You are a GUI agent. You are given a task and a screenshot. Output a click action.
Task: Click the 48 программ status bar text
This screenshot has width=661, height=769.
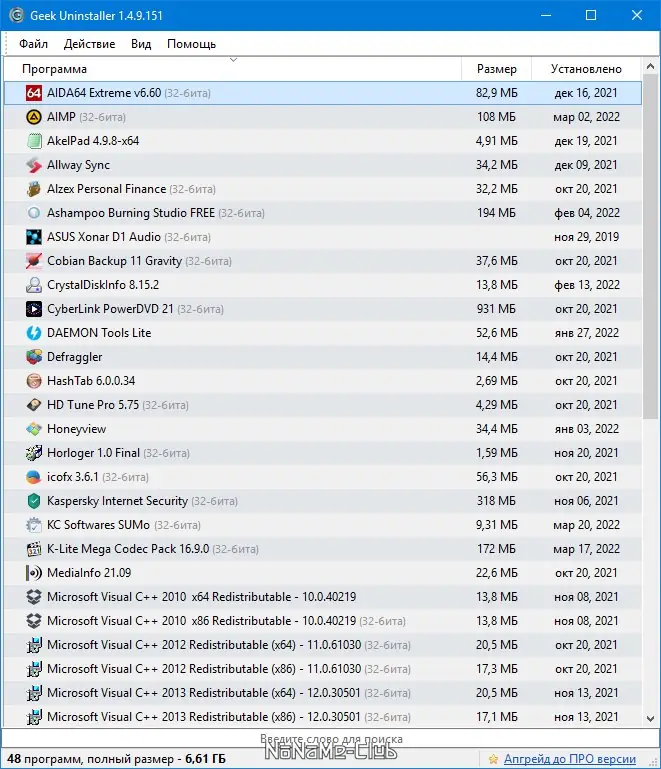click(116, 759)
